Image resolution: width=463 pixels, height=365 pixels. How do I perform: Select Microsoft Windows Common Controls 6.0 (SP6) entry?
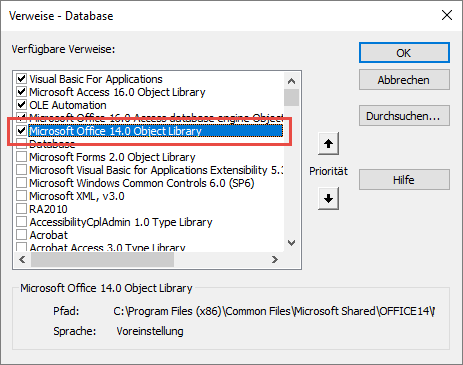(142, 183)
